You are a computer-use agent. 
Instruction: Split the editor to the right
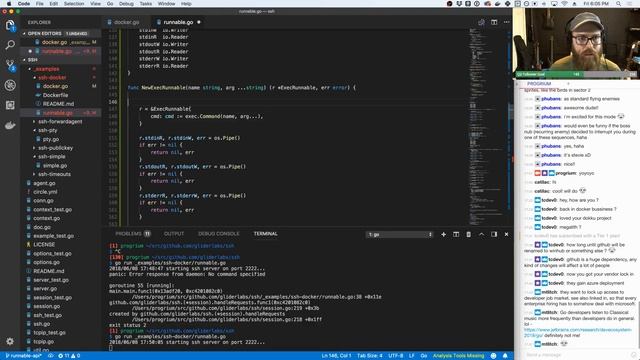(x=494, y=22)
